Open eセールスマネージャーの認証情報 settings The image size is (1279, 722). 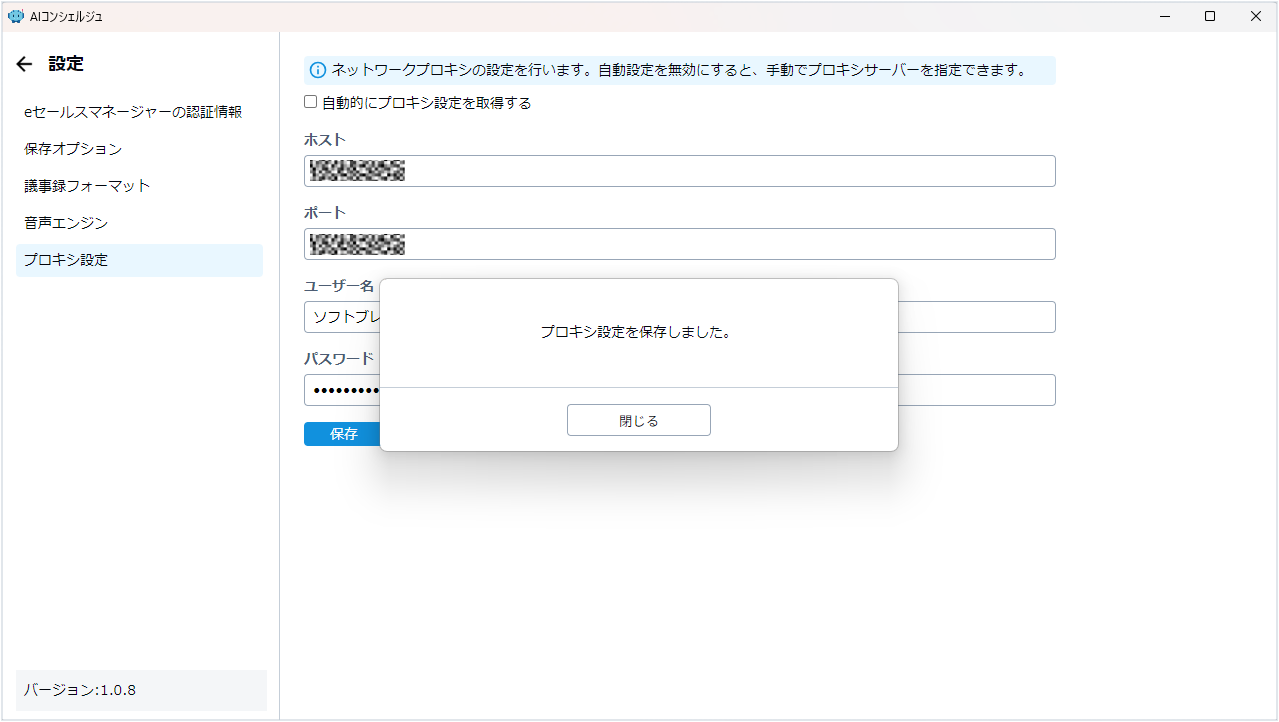pyautogui.click(x=133, y=112)
